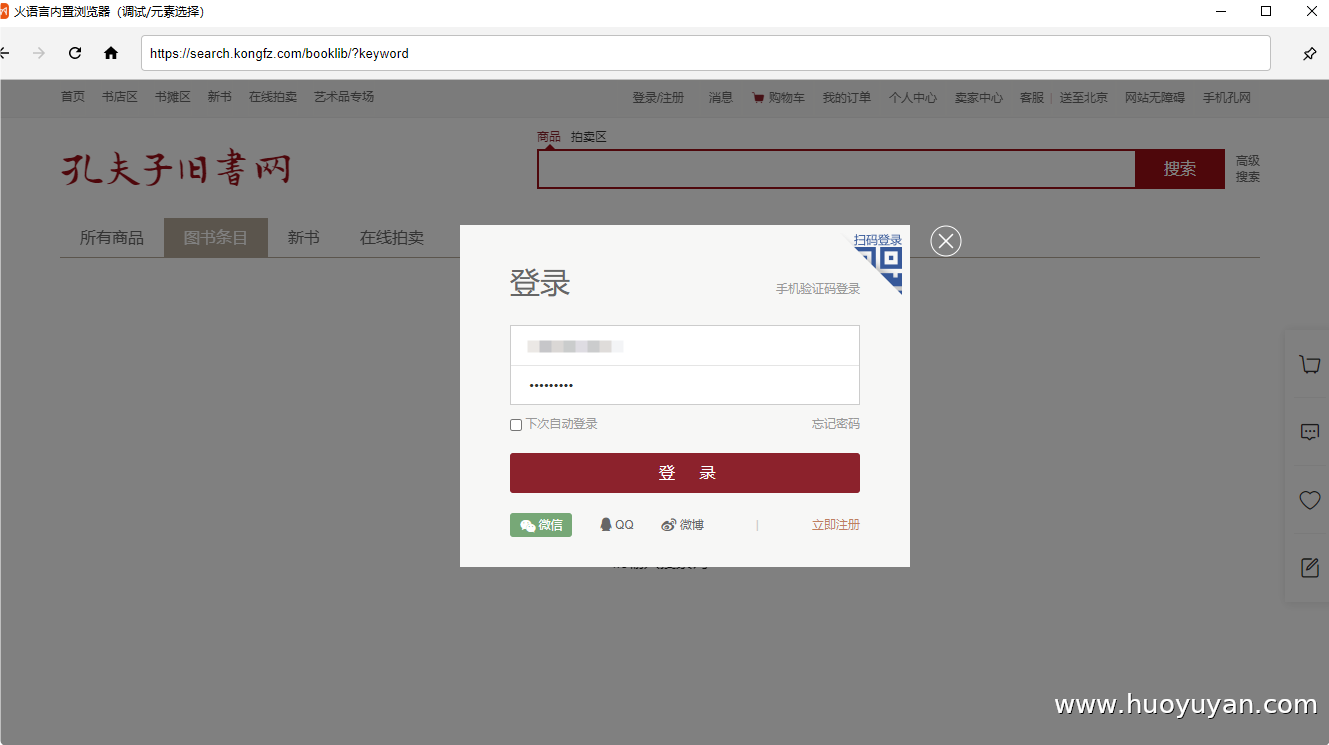Switch to QR code scan login
1329x745 pixels.
[880, 260]
